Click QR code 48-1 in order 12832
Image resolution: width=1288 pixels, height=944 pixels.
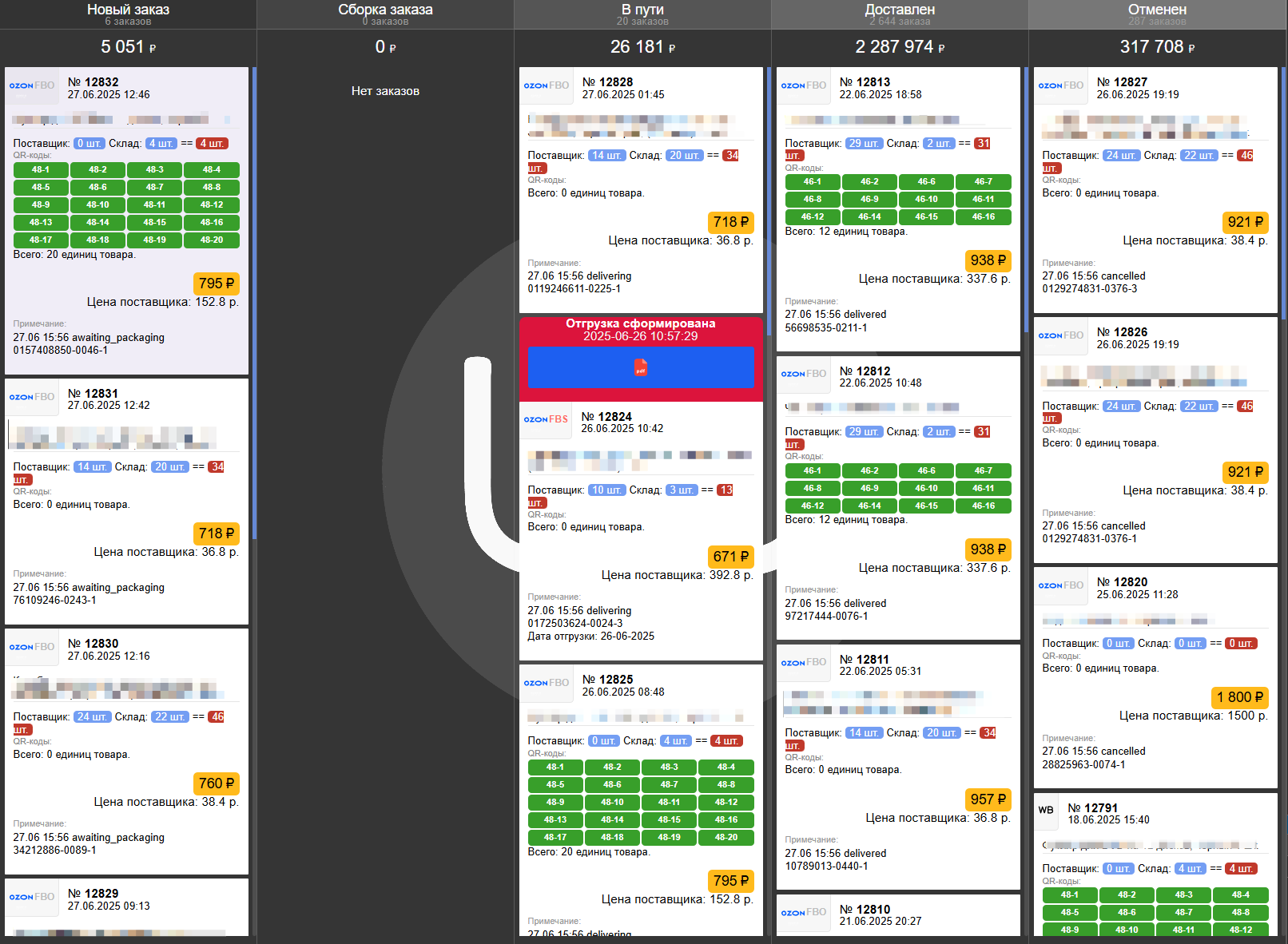click(x=41, y=169)
